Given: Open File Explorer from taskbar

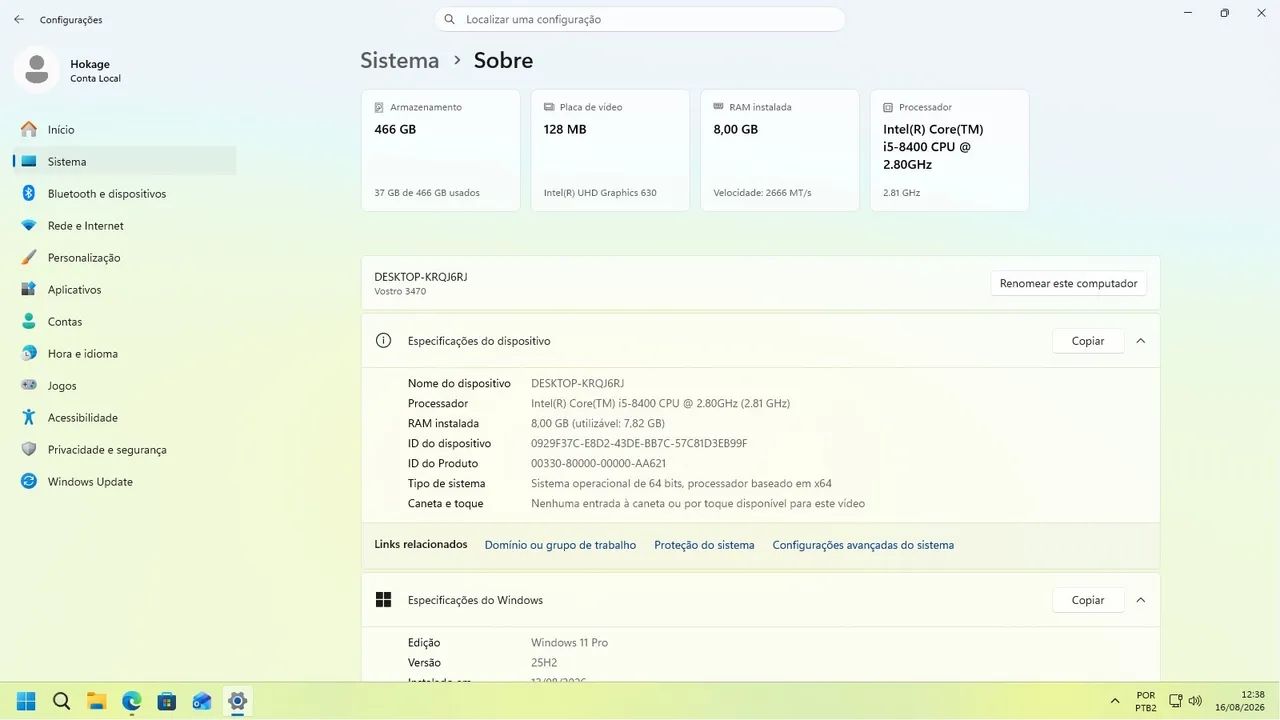Looking at the screenshot, I should point(96,701).
